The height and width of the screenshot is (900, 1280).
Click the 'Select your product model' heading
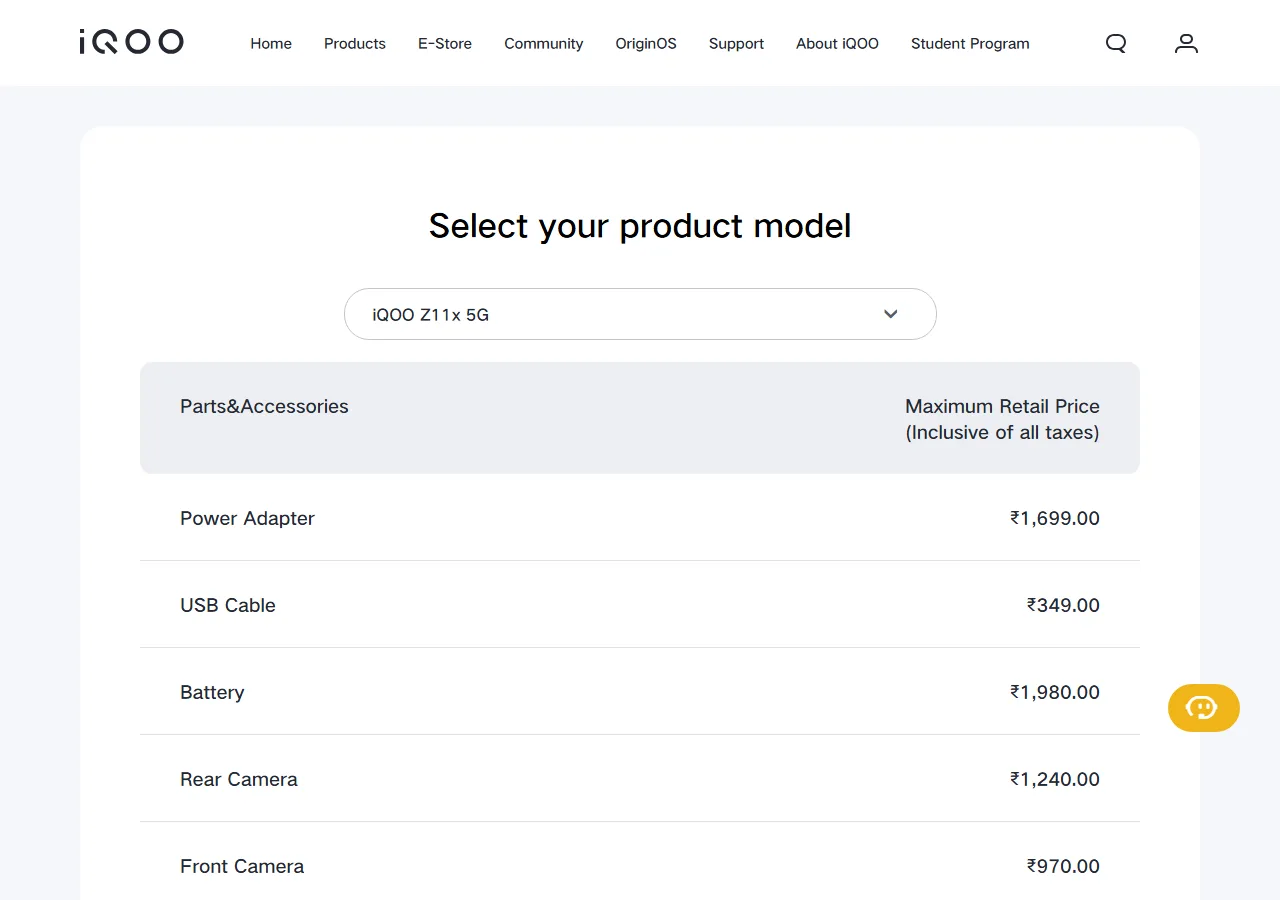click(640, 226)
